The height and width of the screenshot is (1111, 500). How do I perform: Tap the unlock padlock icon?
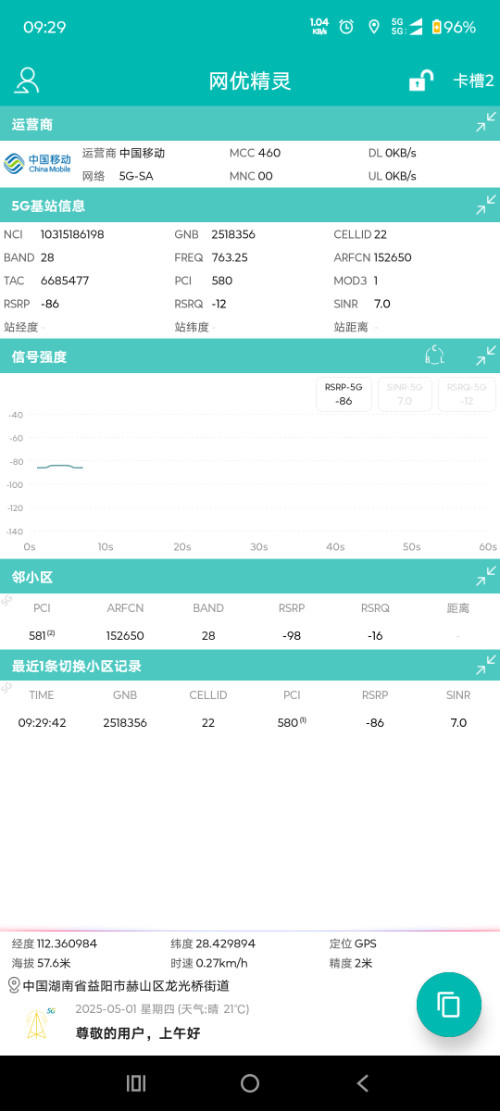(x=421, y=80)
